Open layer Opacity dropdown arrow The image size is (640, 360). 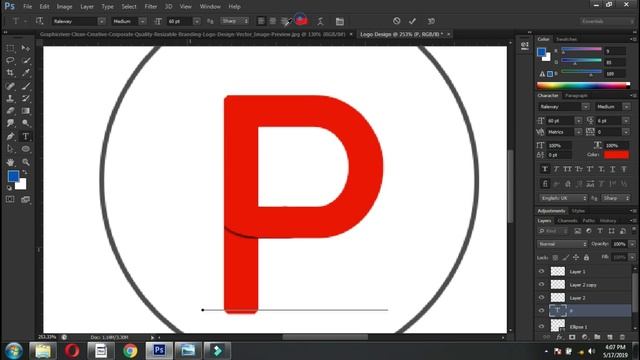[x=632, y=244]
